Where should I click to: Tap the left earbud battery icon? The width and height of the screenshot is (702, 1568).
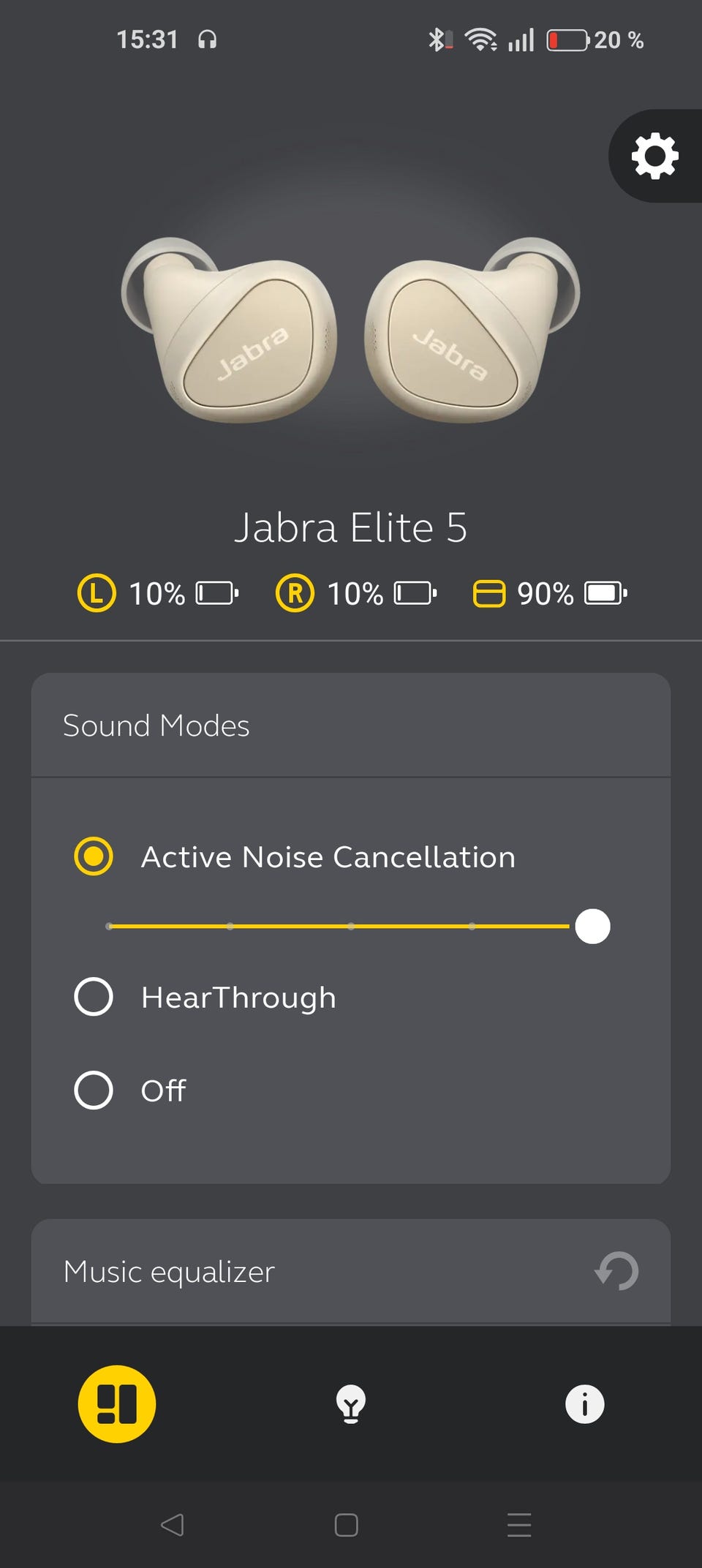217,593
